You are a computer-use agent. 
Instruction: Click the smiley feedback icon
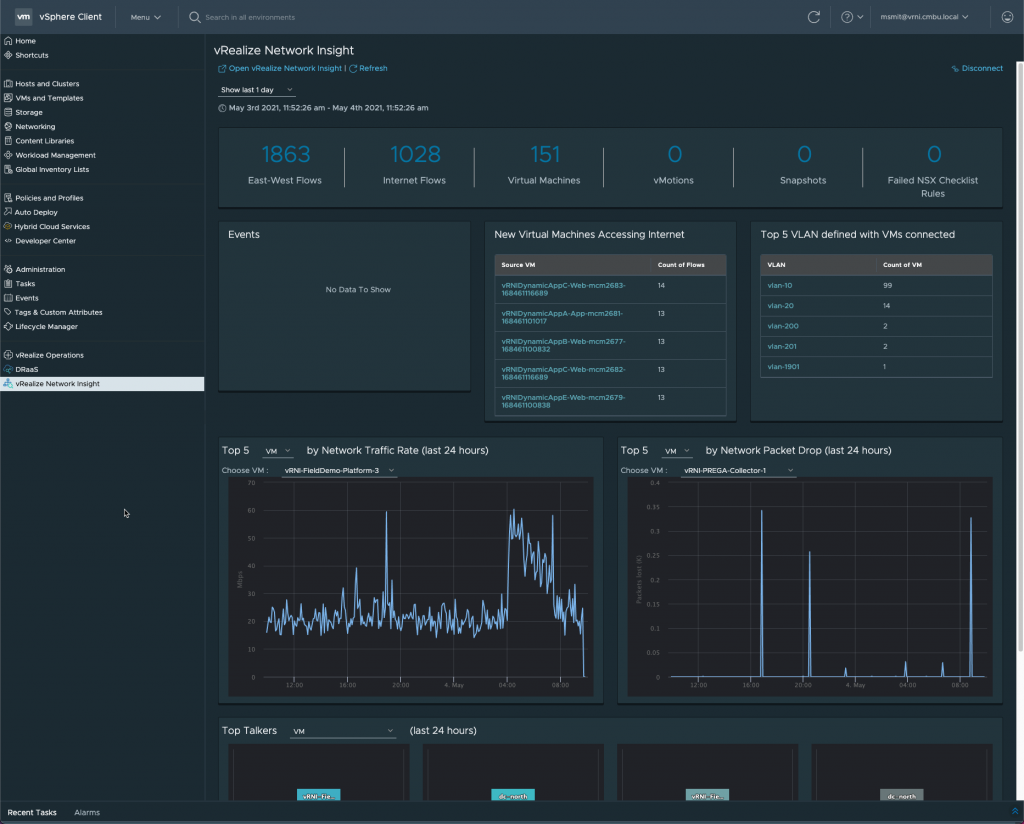click(1007, 17)
